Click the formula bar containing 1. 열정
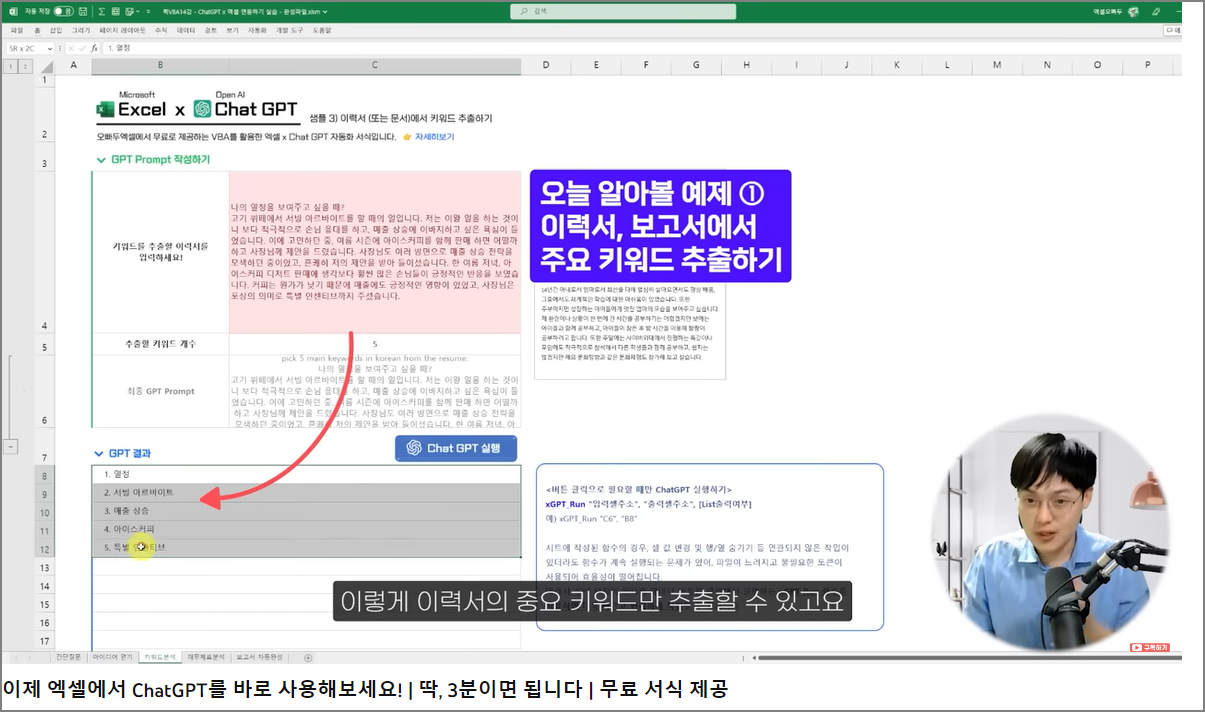Screen dimensions: 1205x712 coord(640,47)
